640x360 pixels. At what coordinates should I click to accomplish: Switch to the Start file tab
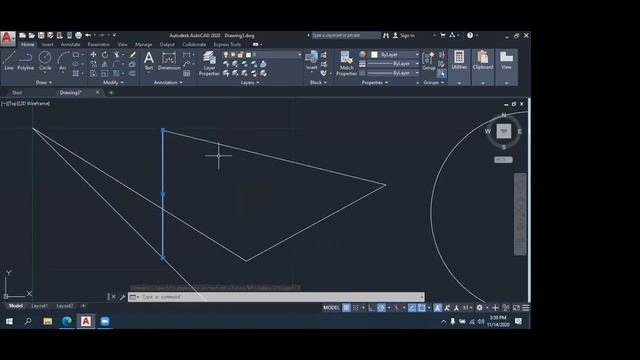(17, 93)
